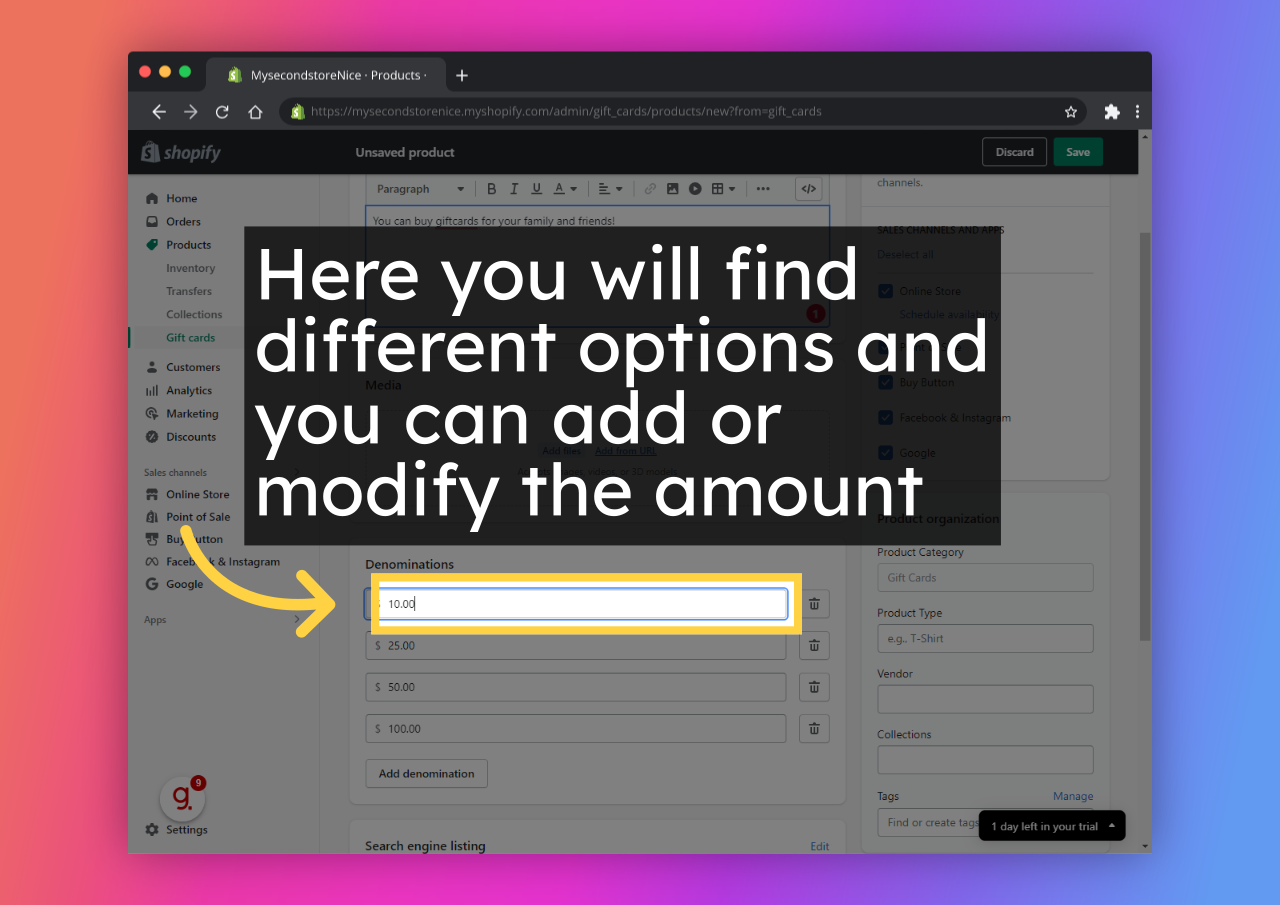Select the Gift cards submenu item

click(190, 337)
